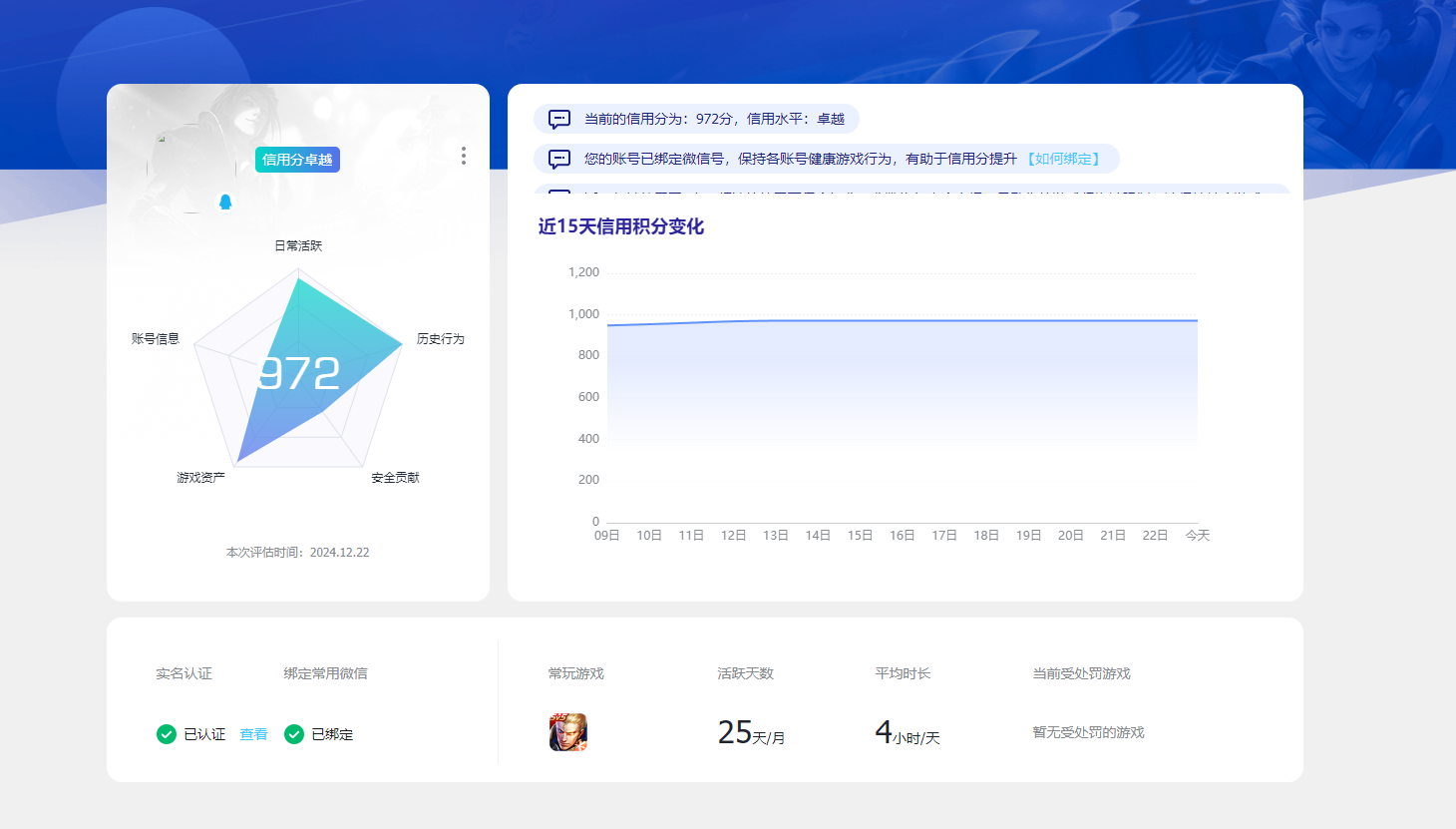Click the 近15天信用积分变化 chart title
This screenshot has width=1456, height=829.
[621, 226]
